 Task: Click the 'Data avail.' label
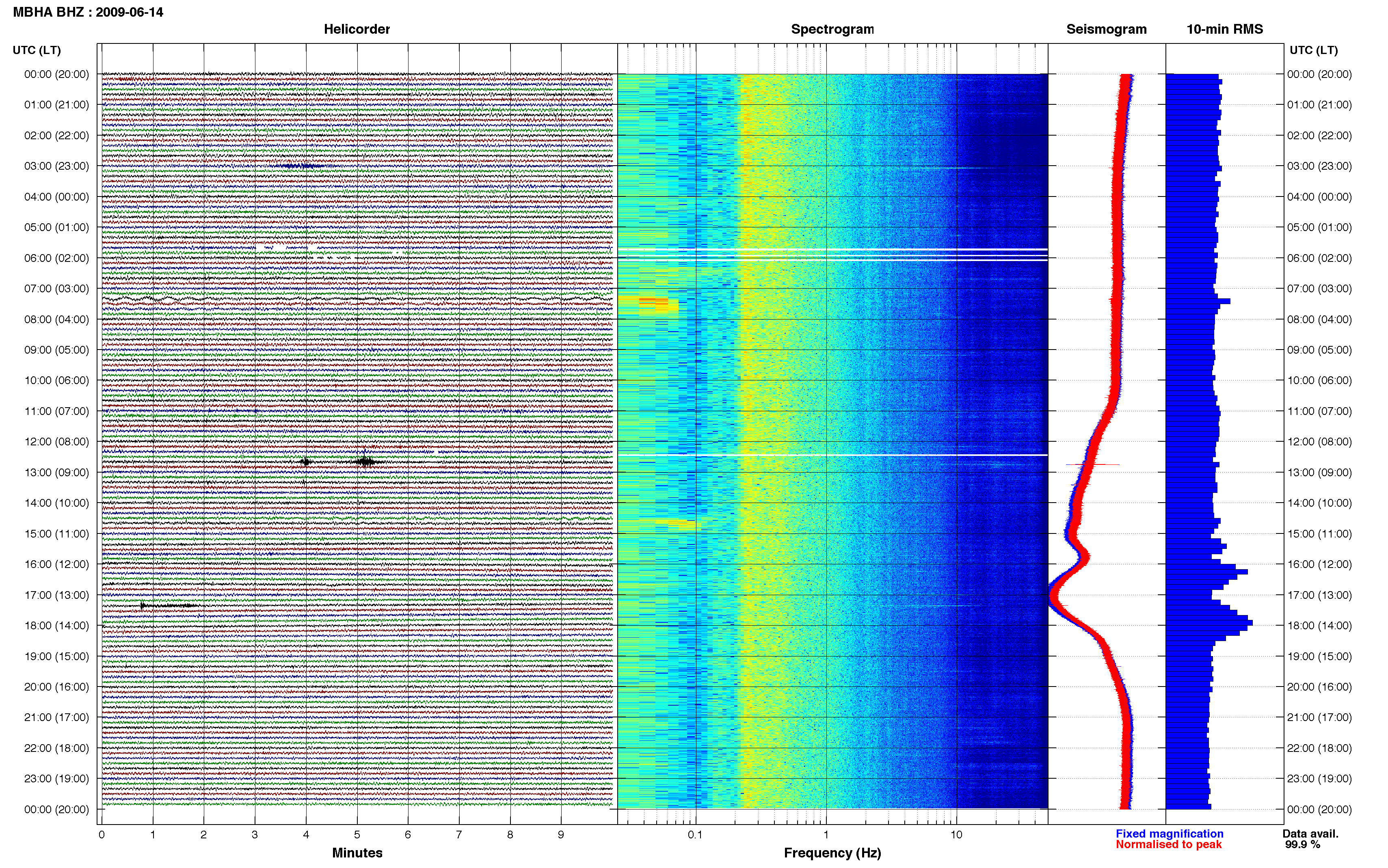coord(1310,833)
